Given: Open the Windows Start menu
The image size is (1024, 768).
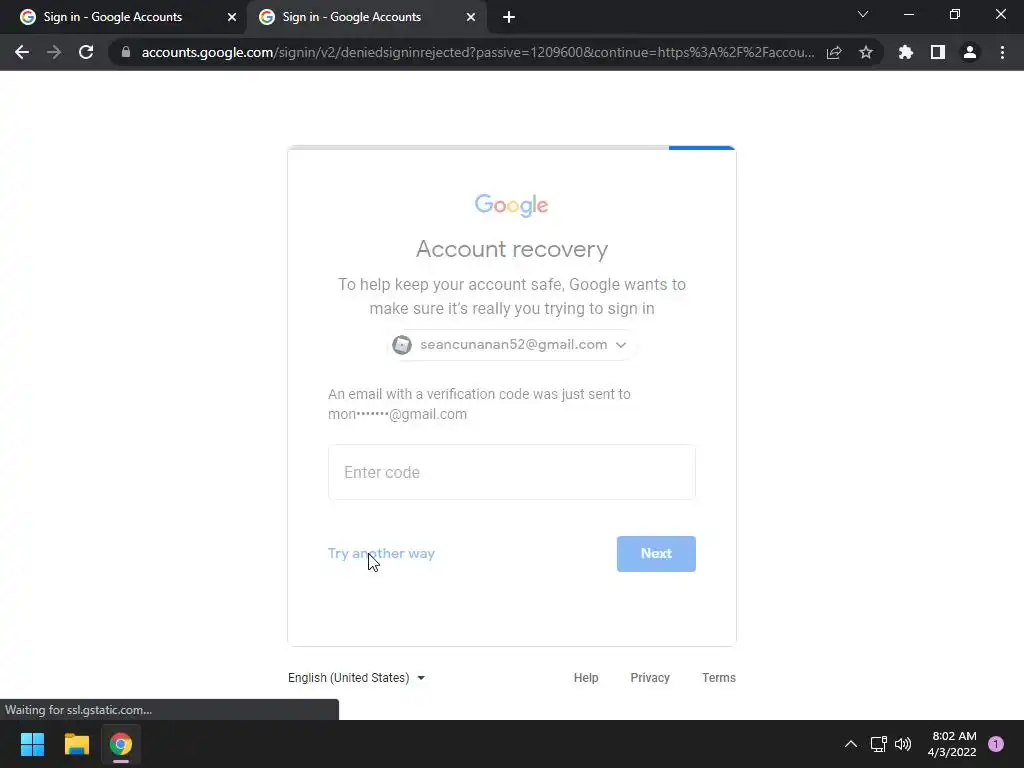Looking at the screenshot, I should [x=32, y=744].
